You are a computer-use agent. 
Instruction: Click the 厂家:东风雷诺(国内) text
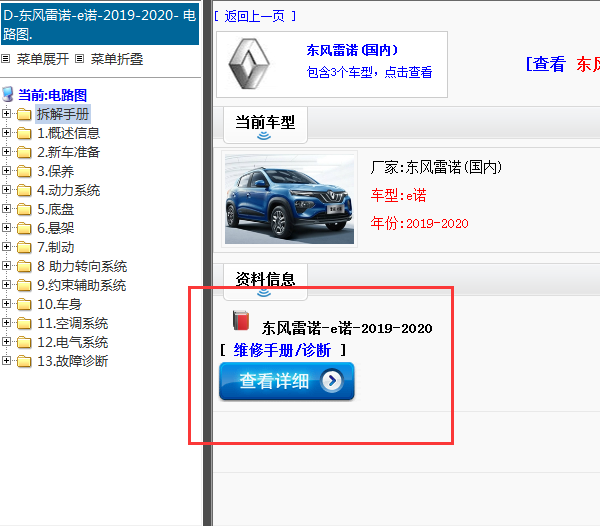(x=436, y=167)
